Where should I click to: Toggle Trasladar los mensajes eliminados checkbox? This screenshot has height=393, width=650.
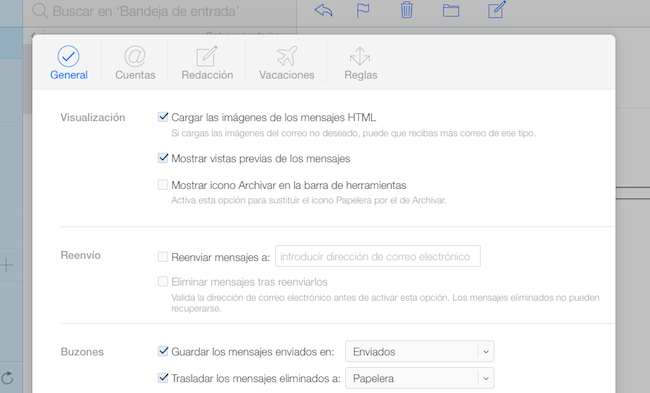[163, 378]
